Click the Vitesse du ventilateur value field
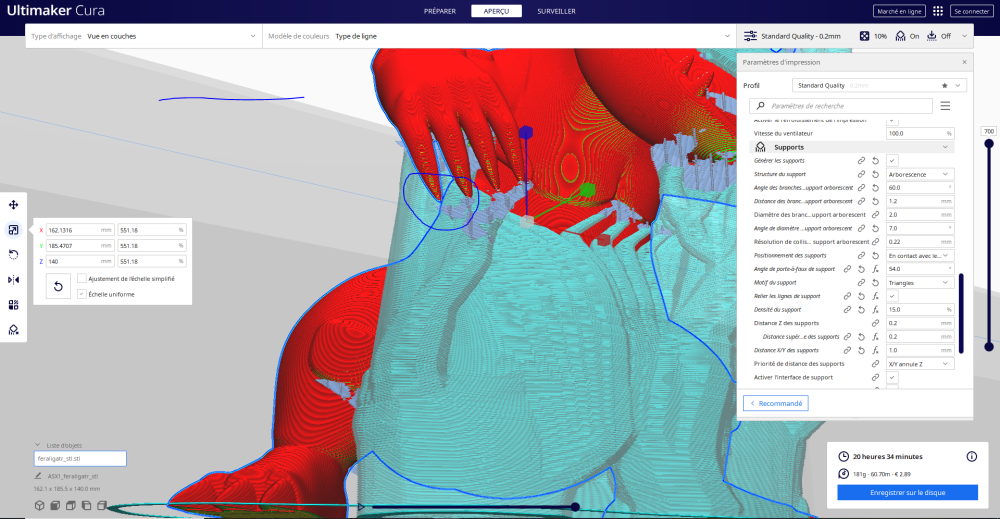 (x=920, y=133)
